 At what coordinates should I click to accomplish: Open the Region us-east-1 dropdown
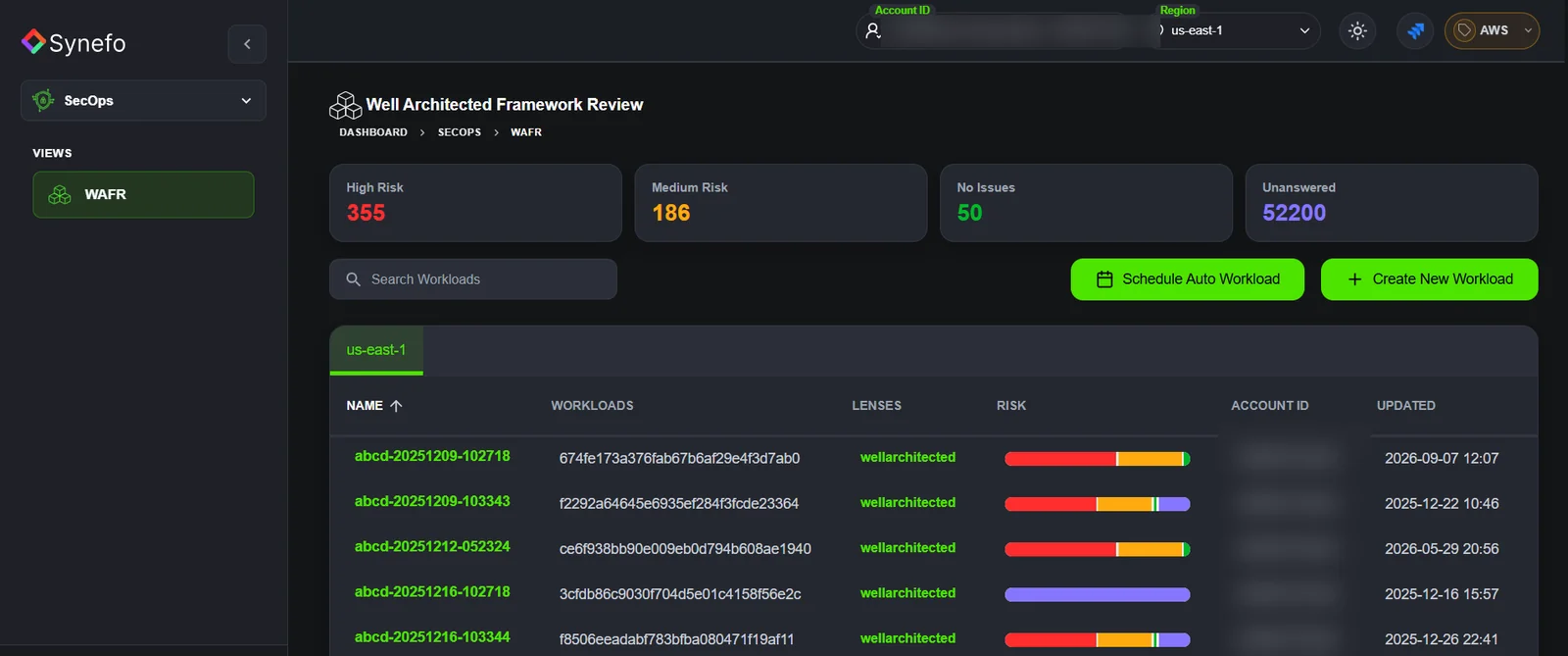pos(1239,30)
